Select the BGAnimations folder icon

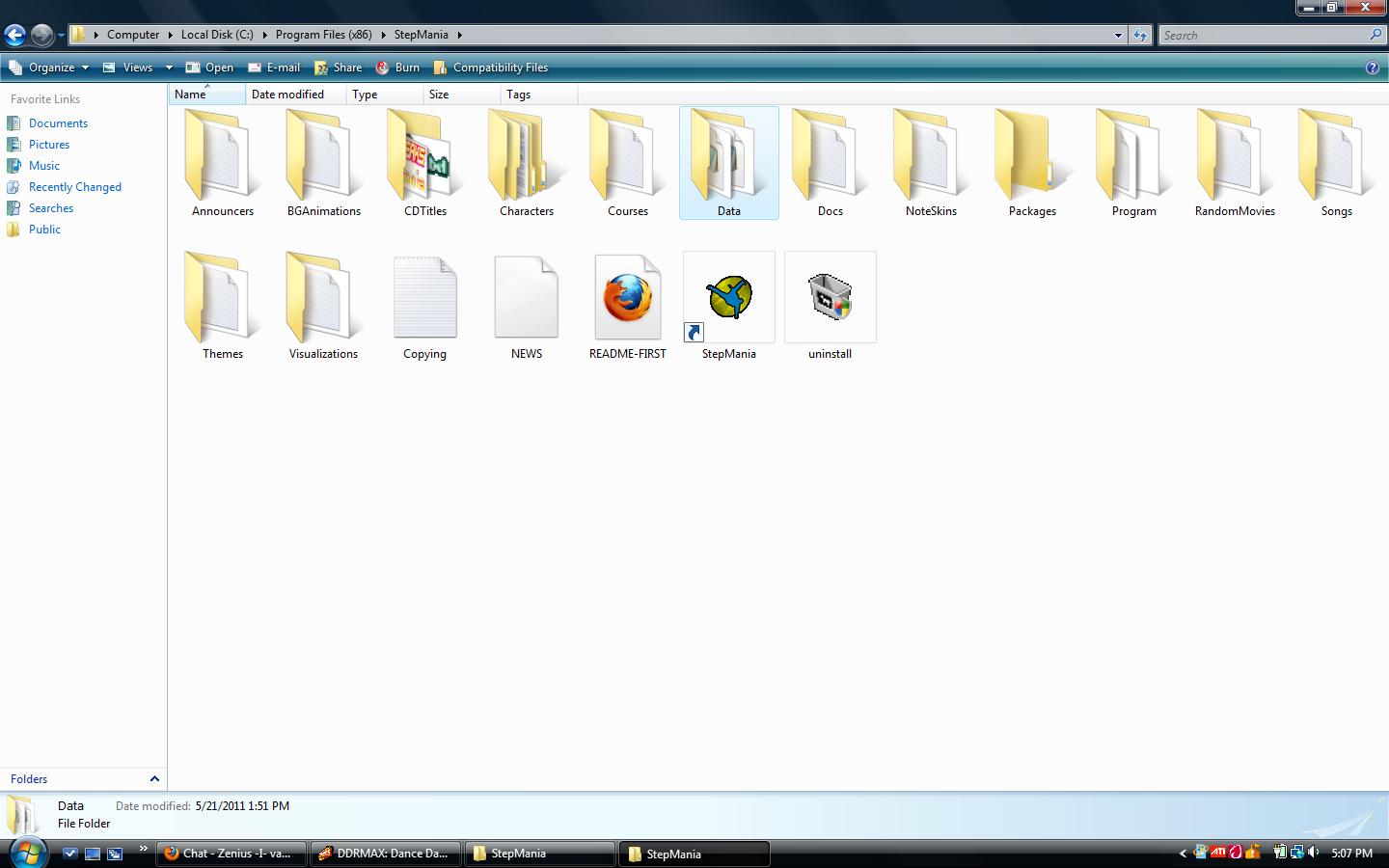point(323,154)
